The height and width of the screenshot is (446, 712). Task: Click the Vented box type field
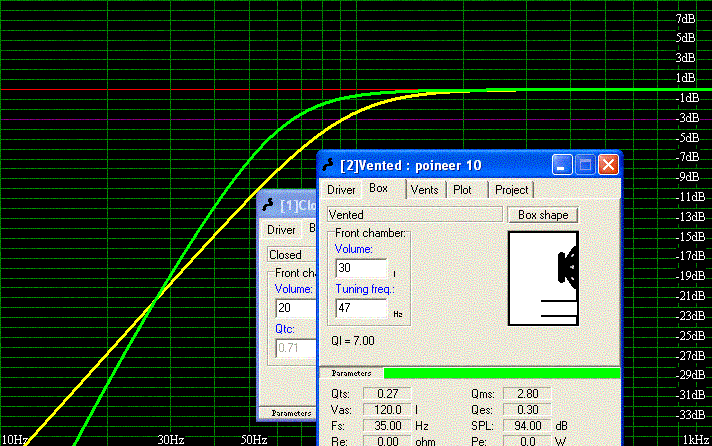[x=415, y=214]
